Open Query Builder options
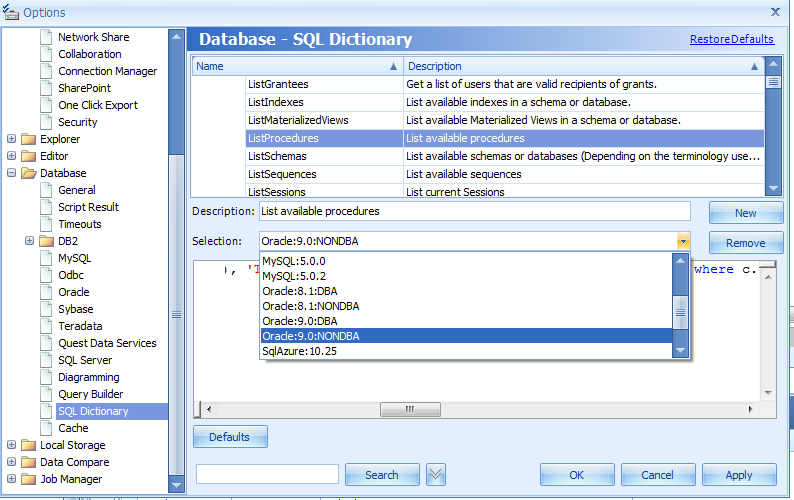 click(90, 394)
